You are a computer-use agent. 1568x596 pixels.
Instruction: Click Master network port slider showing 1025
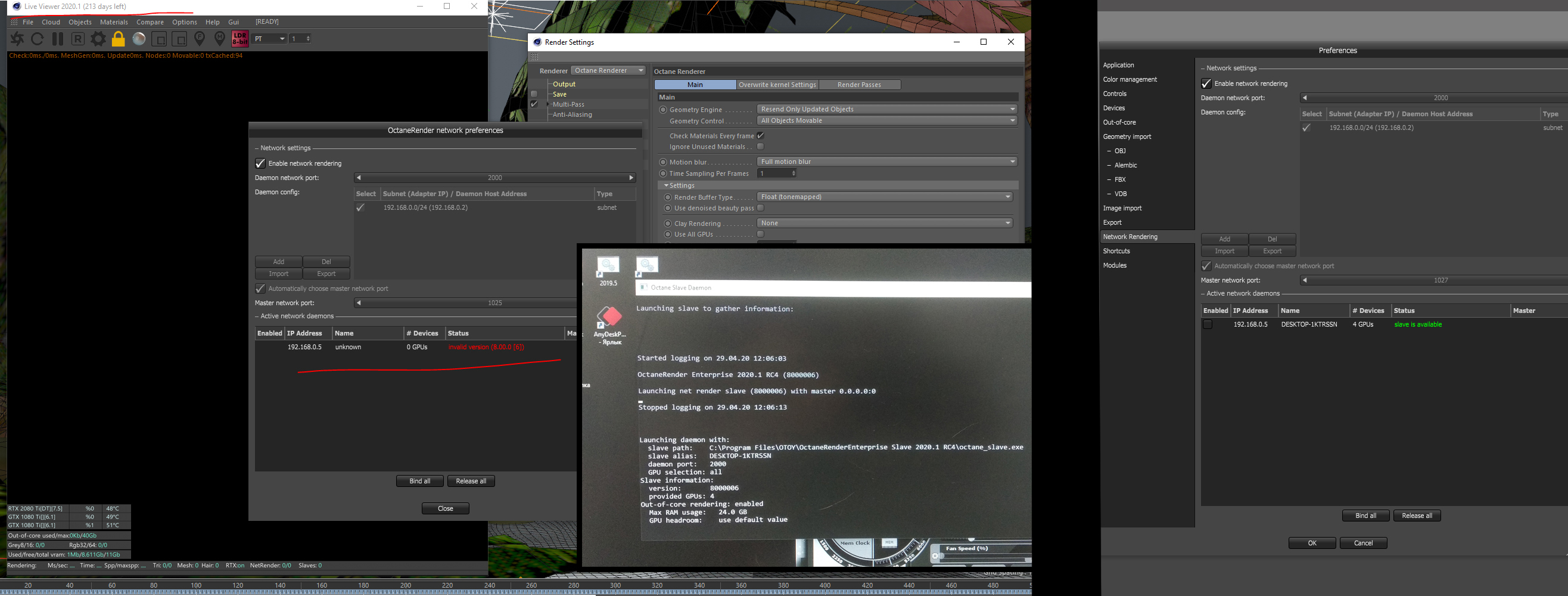click(466, 303)
